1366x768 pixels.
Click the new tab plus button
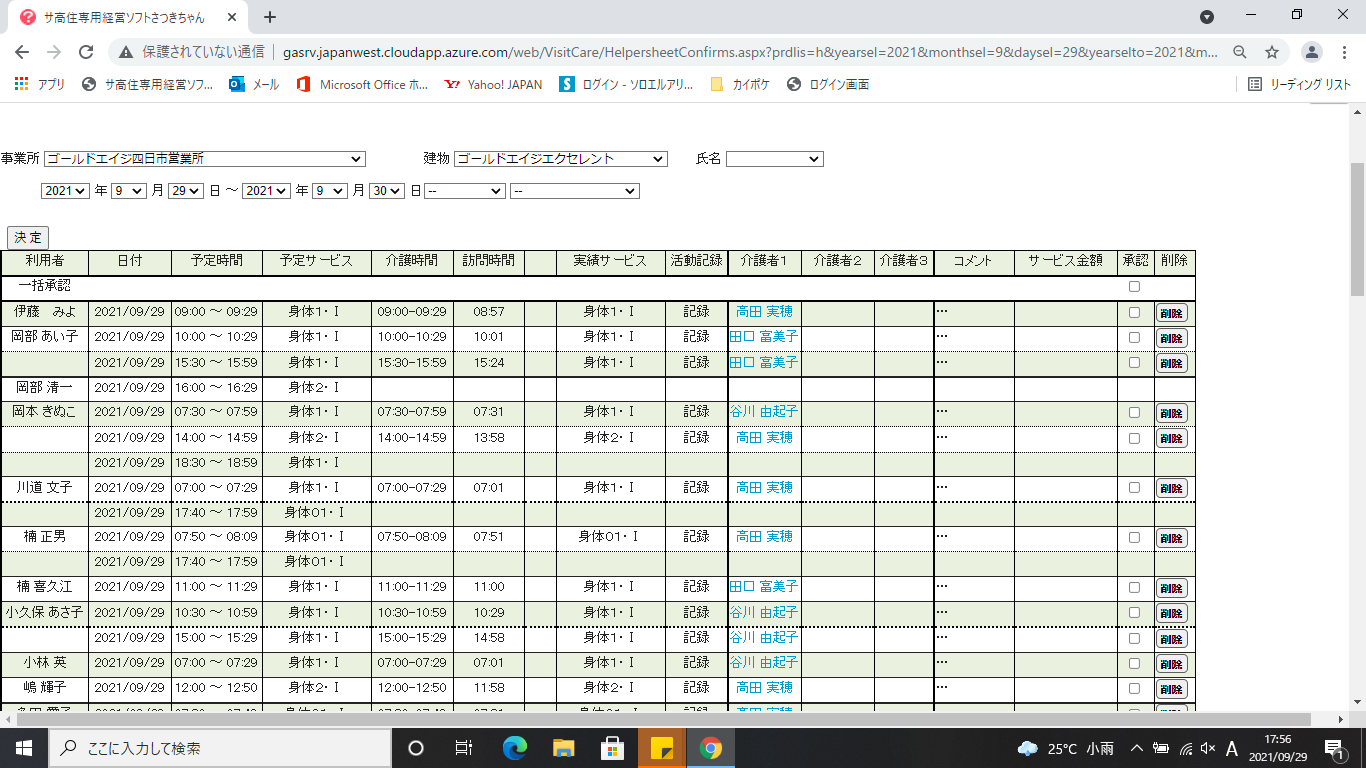point(270,17)
